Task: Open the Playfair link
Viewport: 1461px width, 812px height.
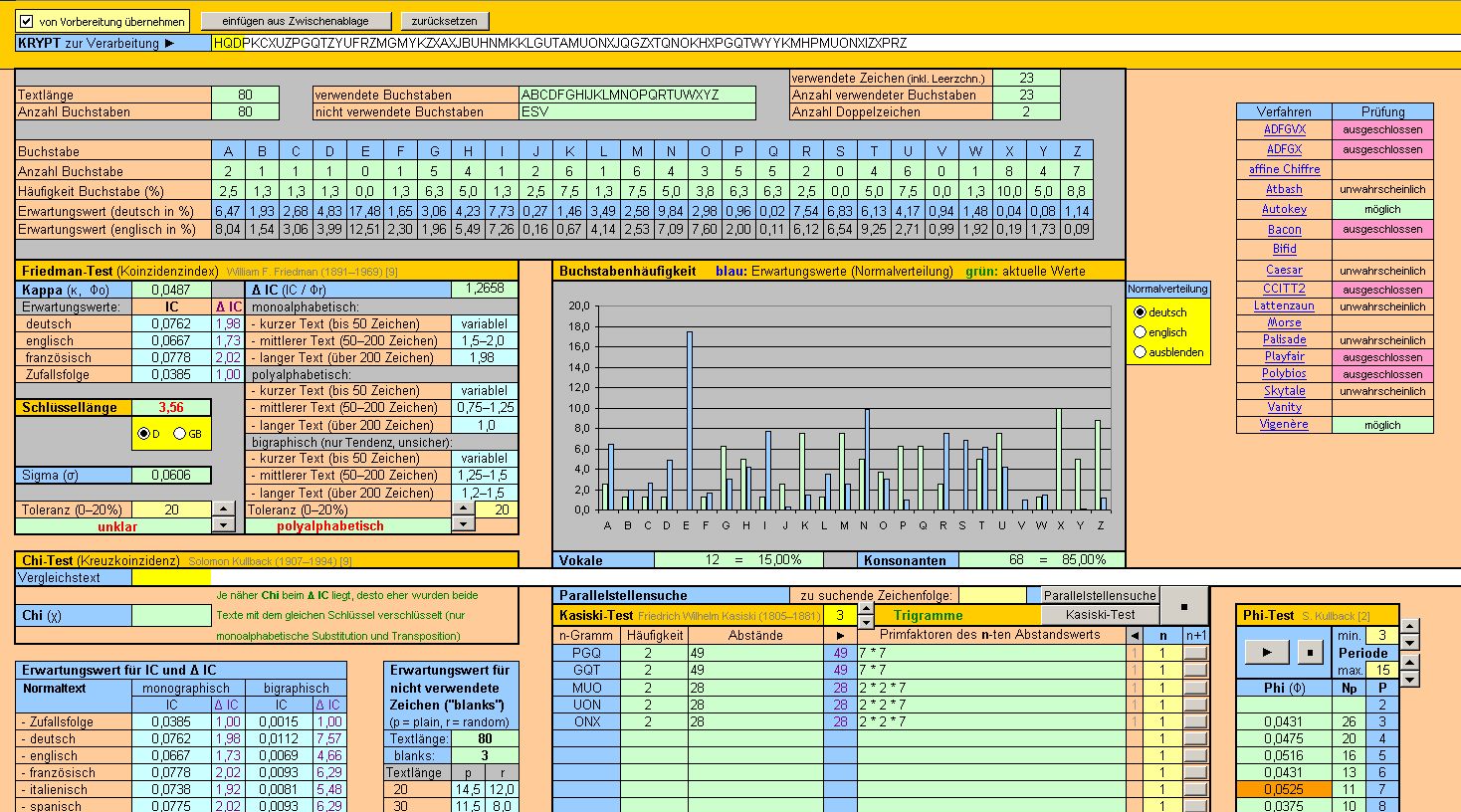Action: [1284, 356]
